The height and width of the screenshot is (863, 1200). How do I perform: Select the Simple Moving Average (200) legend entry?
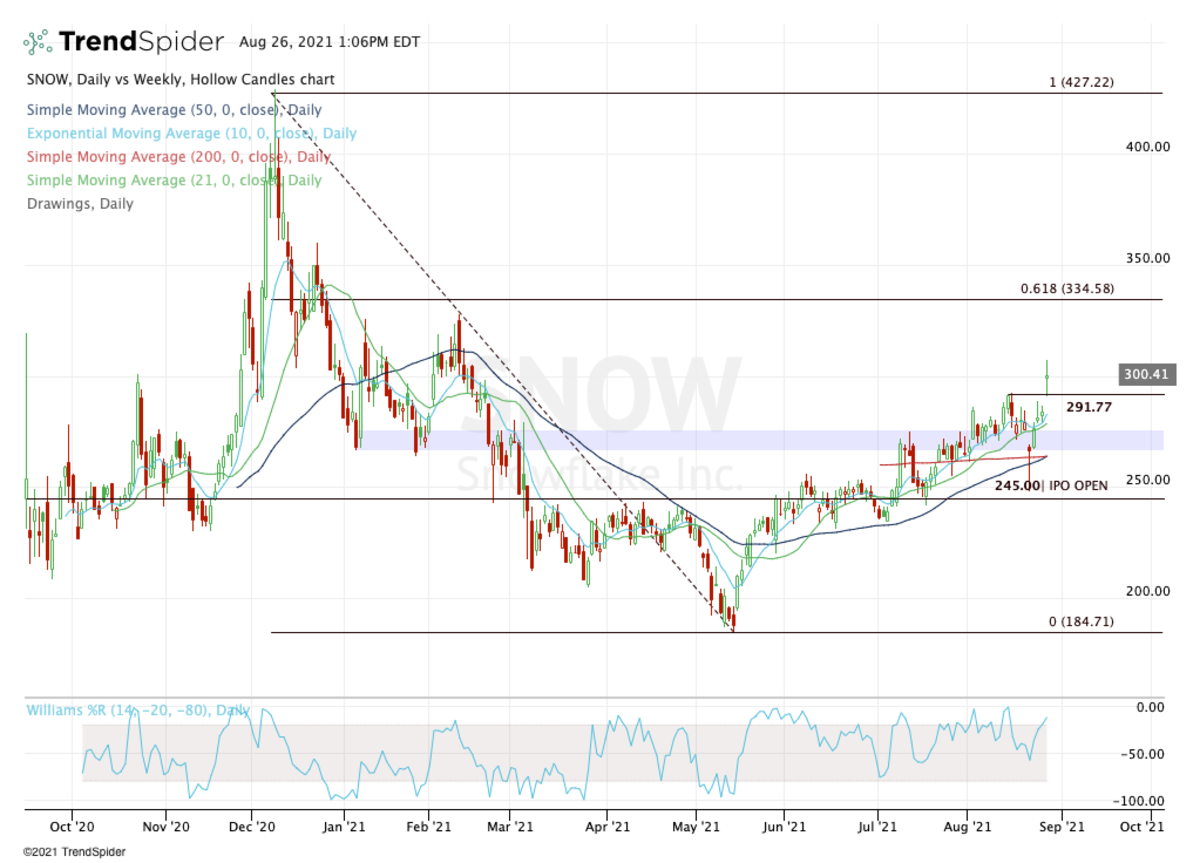(x=178, y=157)
